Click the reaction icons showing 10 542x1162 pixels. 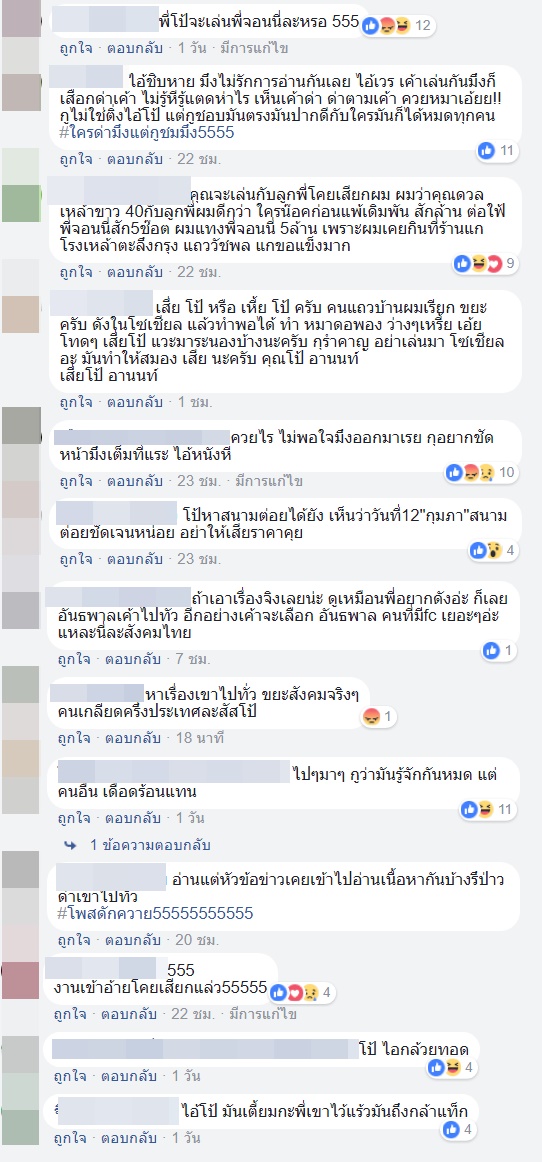click(x=480, y=471)
